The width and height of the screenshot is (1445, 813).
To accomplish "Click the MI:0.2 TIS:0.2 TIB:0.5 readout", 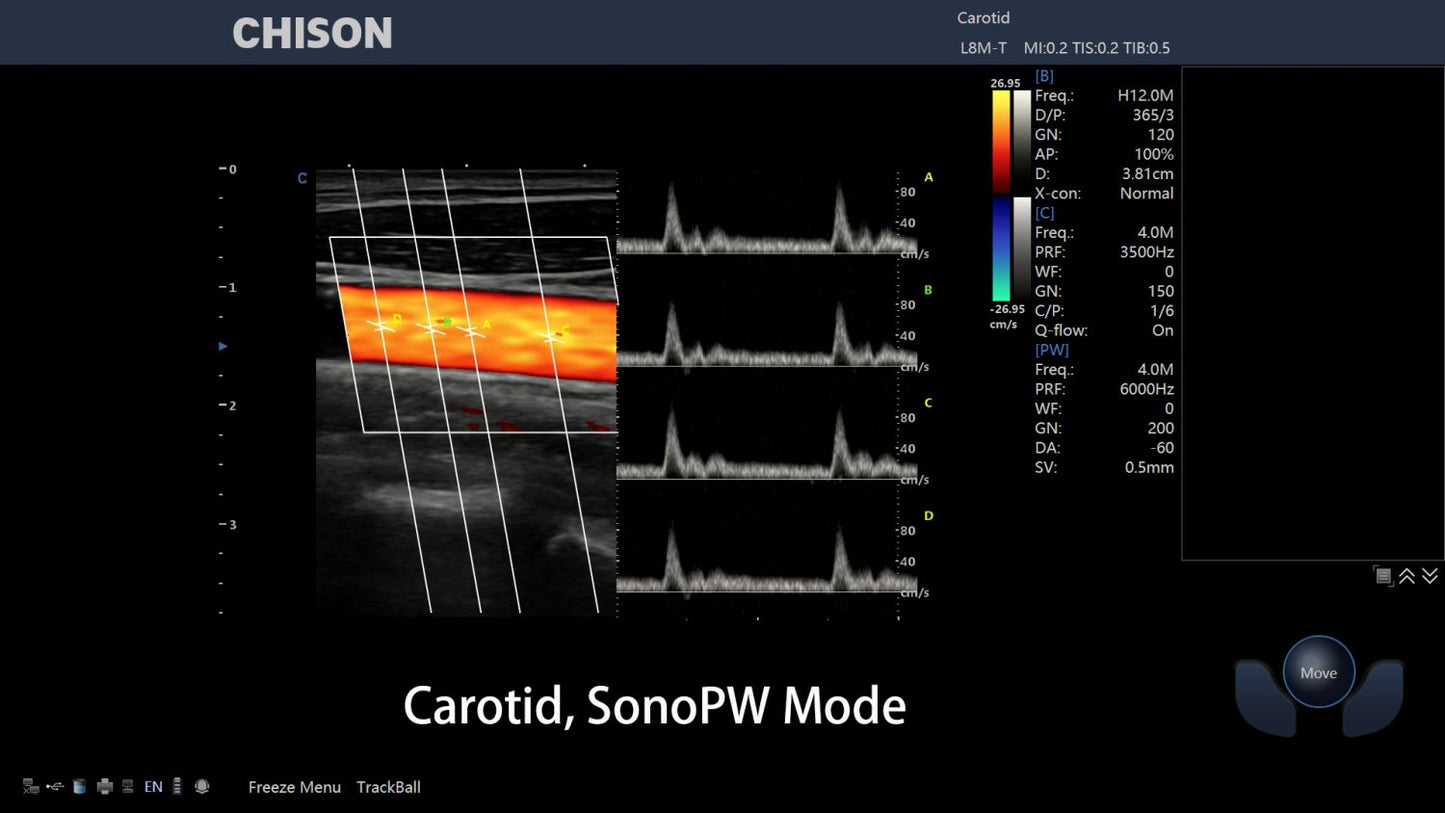I will (x=1097, y=48).
